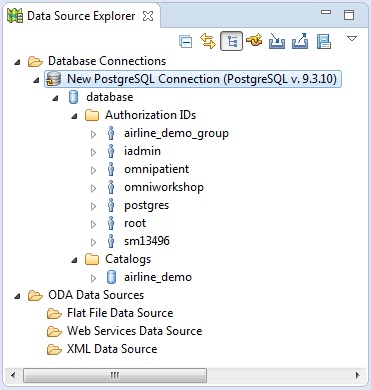Expand the airline_demo catalog

94,278
